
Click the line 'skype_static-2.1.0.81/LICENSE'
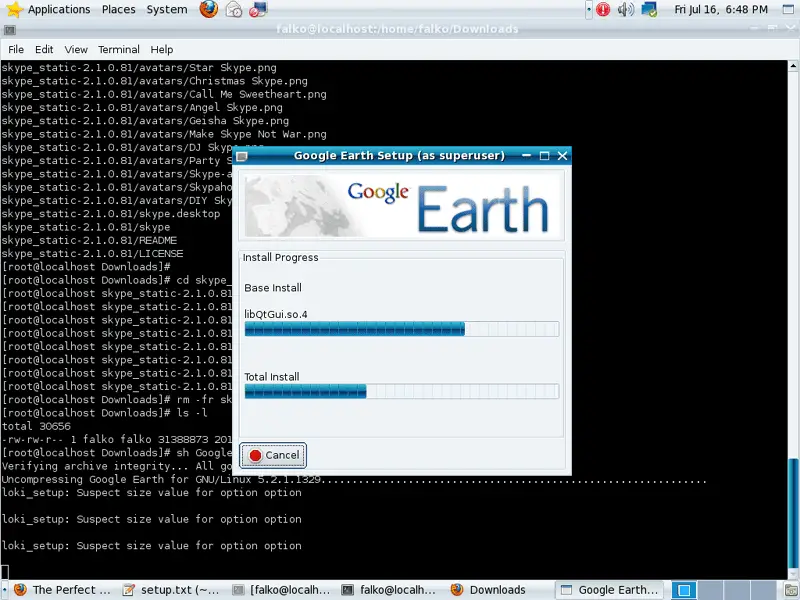coord(92,254)
